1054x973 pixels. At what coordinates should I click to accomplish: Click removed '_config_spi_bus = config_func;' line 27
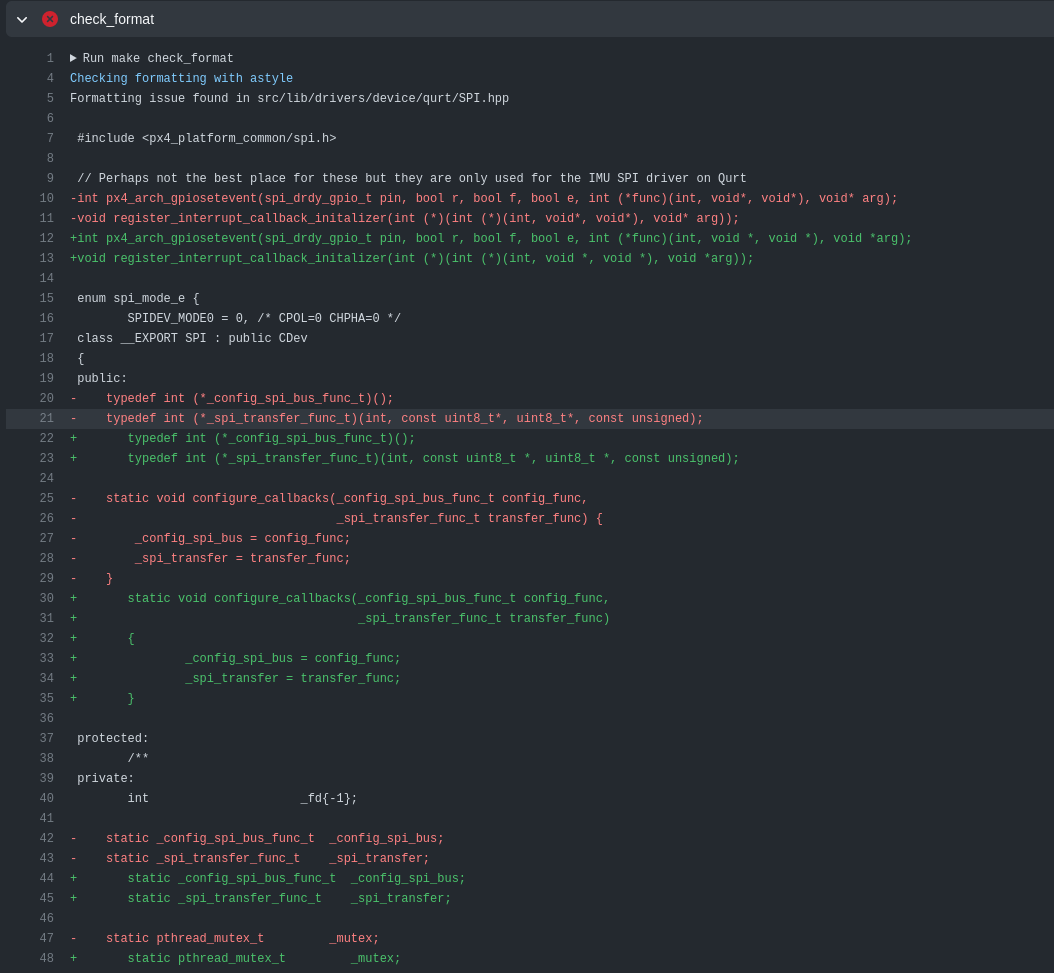(x=210, y=538)
